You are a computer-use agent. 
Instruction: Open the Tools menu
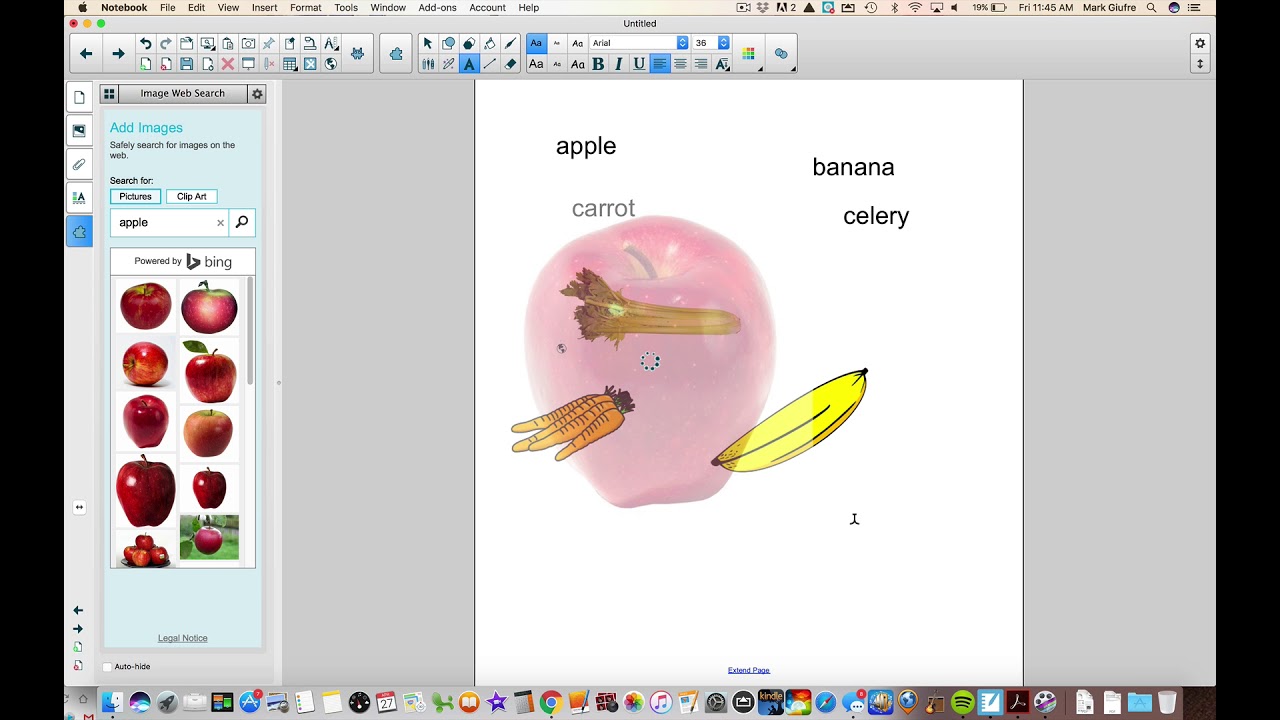346,7
